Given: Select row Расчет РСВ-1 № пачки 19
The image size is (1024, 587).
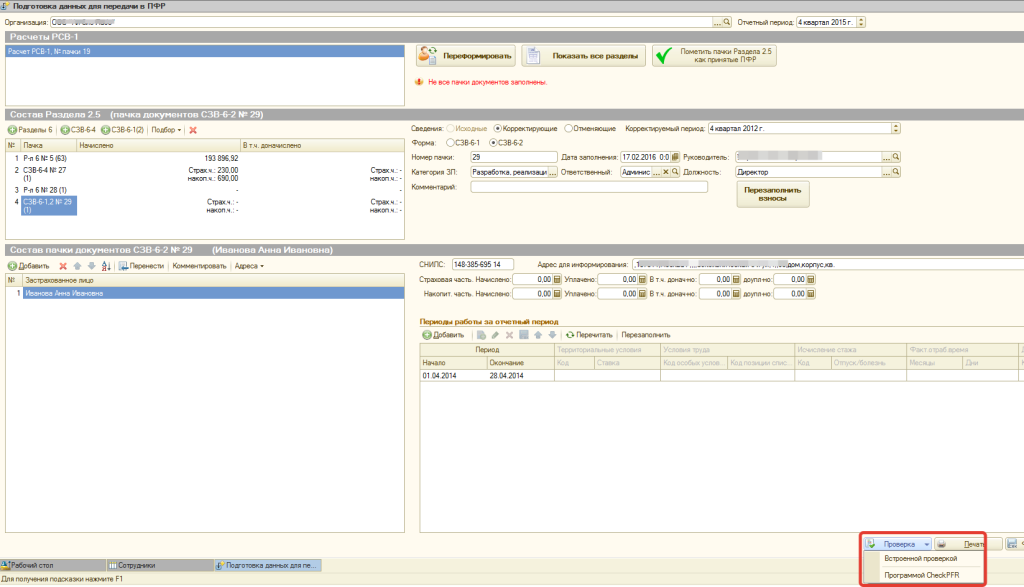Looking at the screenshot, I should click(x=205, y=51).
